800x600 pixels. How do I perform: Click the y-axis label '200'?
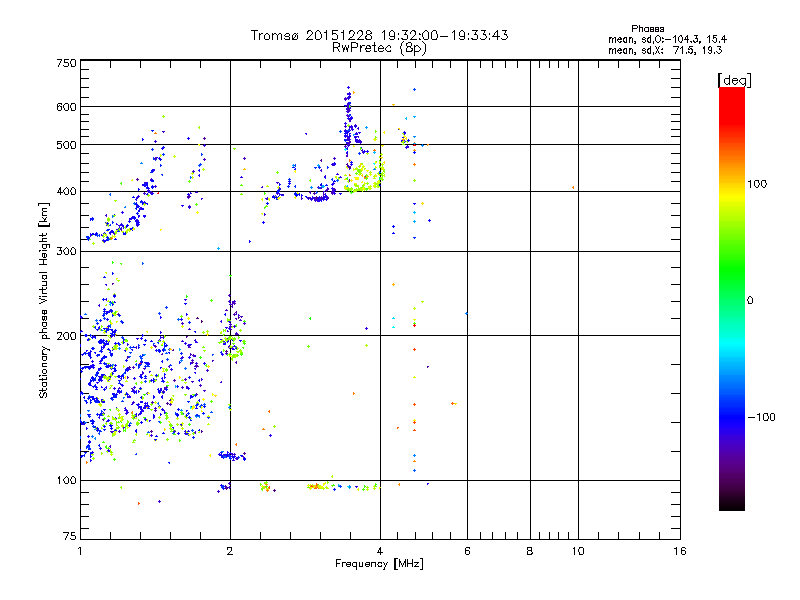pos(66,336)
